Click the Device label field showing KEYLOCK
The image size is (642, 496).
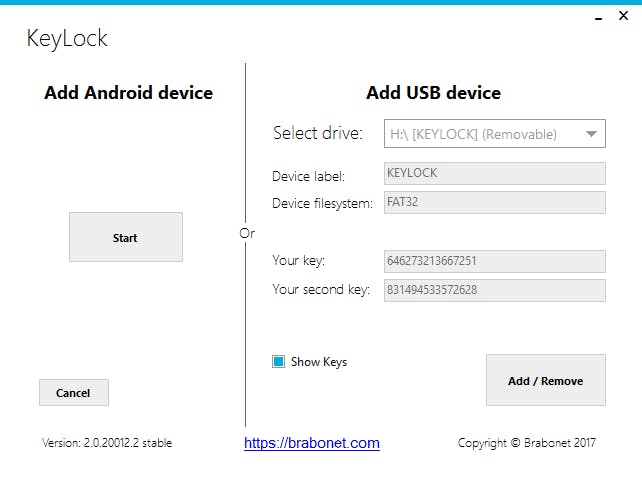coord(494,174)
